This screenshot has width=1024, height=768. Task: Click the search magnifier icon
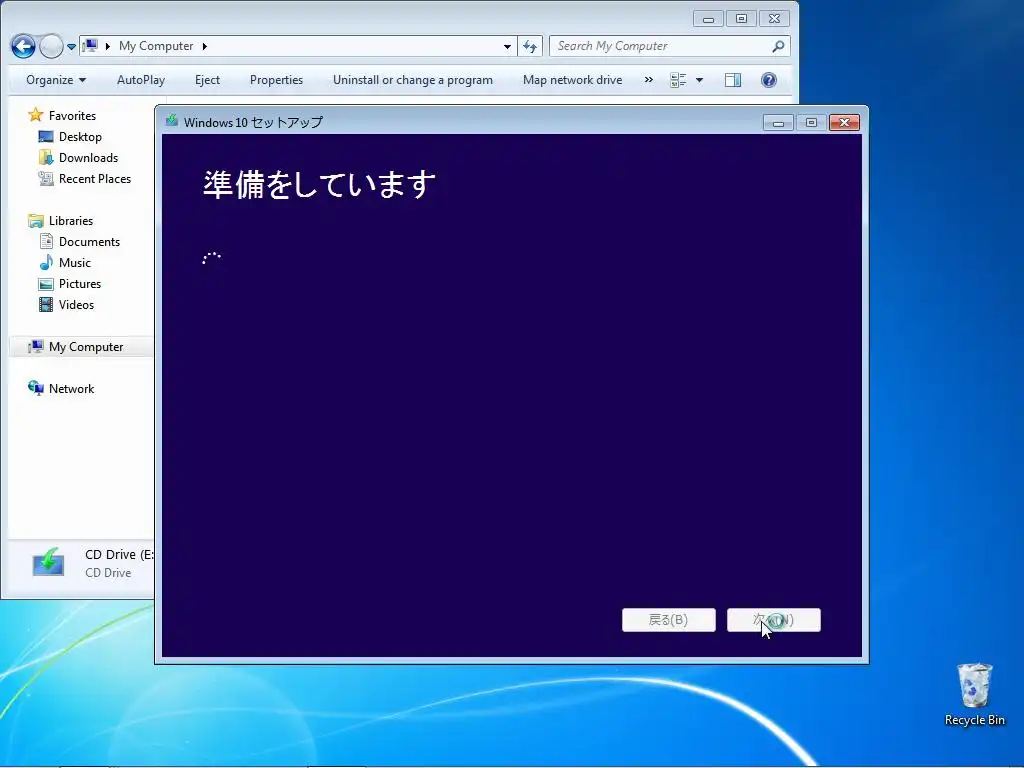(778, 46)
